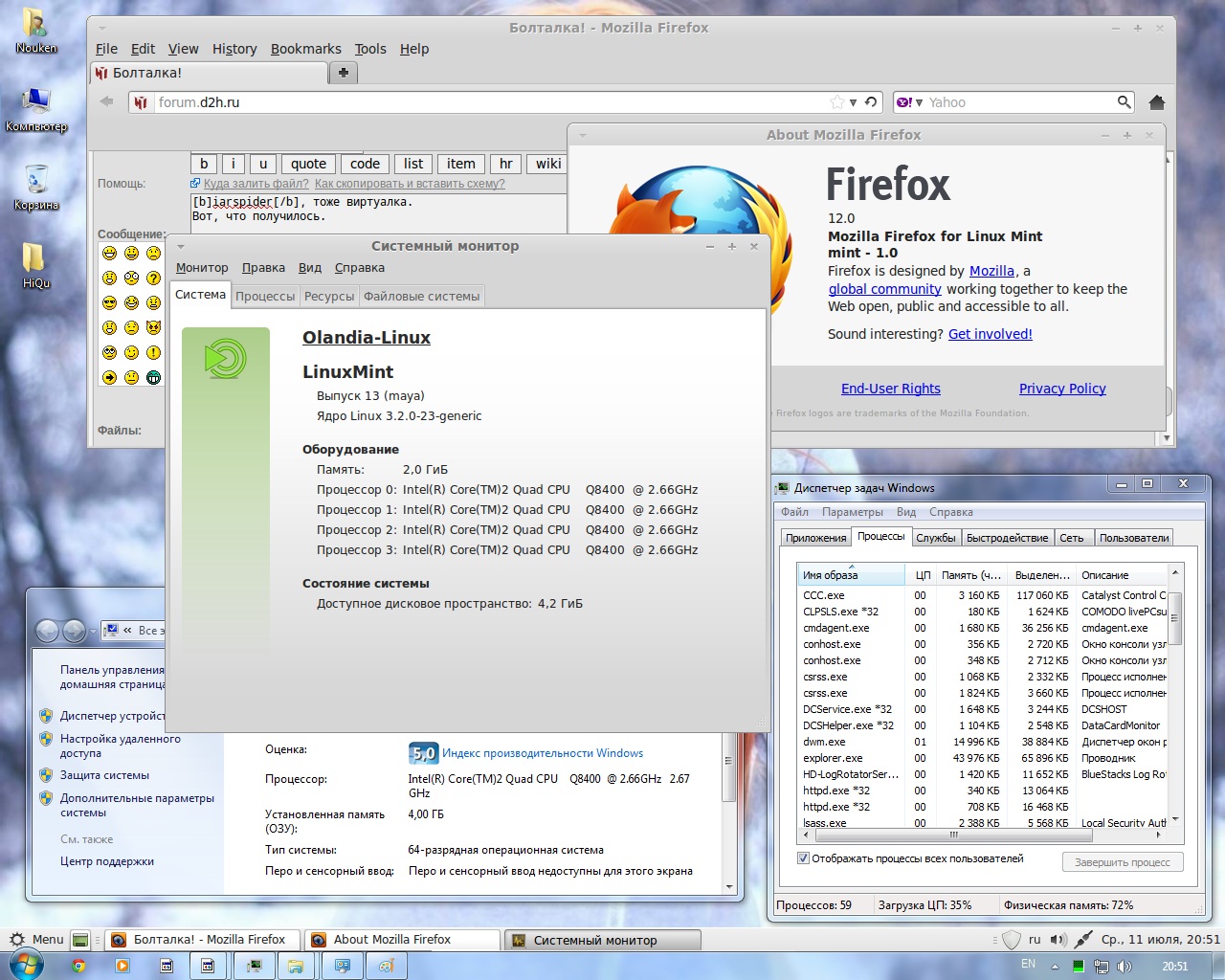Screen dimensions: 1225x980
Task: Select the Быстродействие tab in Task Manager
Action: pos(1007,538)
